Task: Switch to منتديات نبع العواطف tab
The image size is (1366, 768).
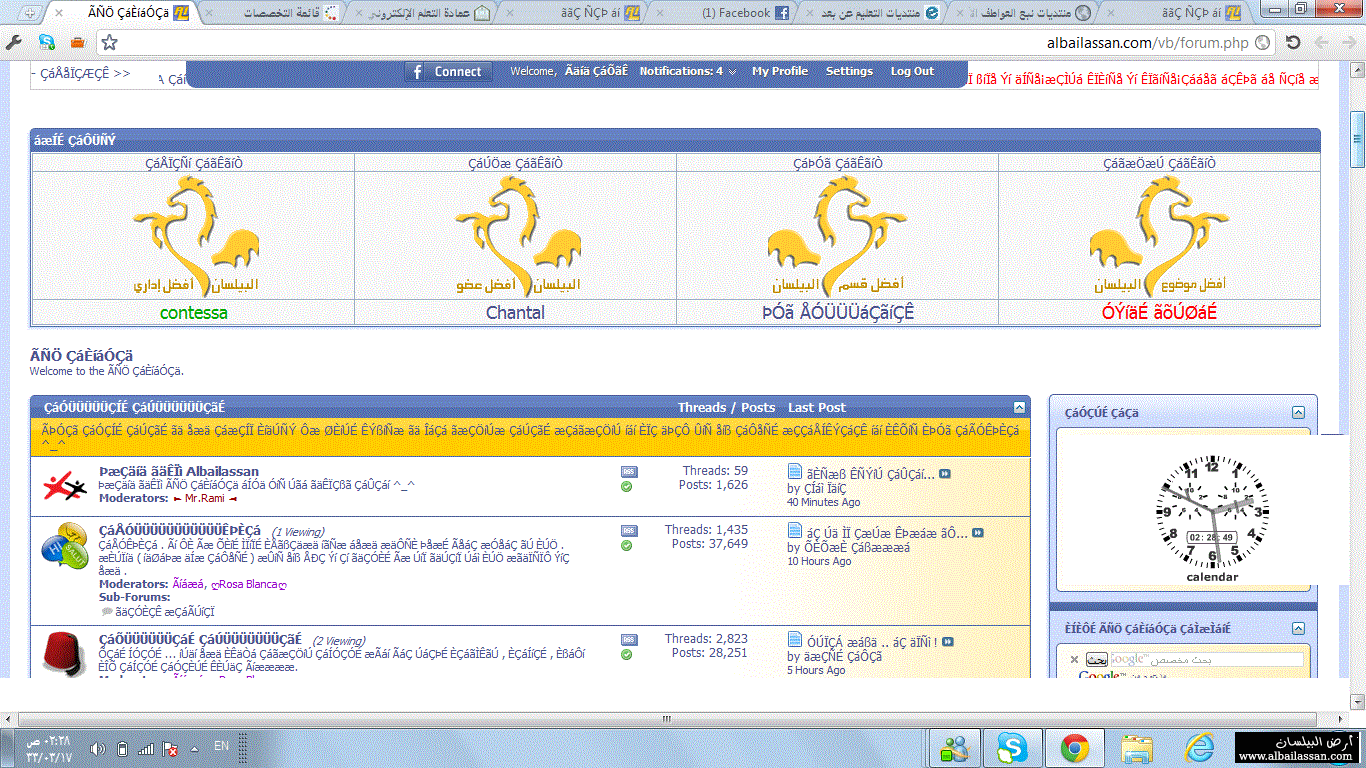Action: 1020,13
